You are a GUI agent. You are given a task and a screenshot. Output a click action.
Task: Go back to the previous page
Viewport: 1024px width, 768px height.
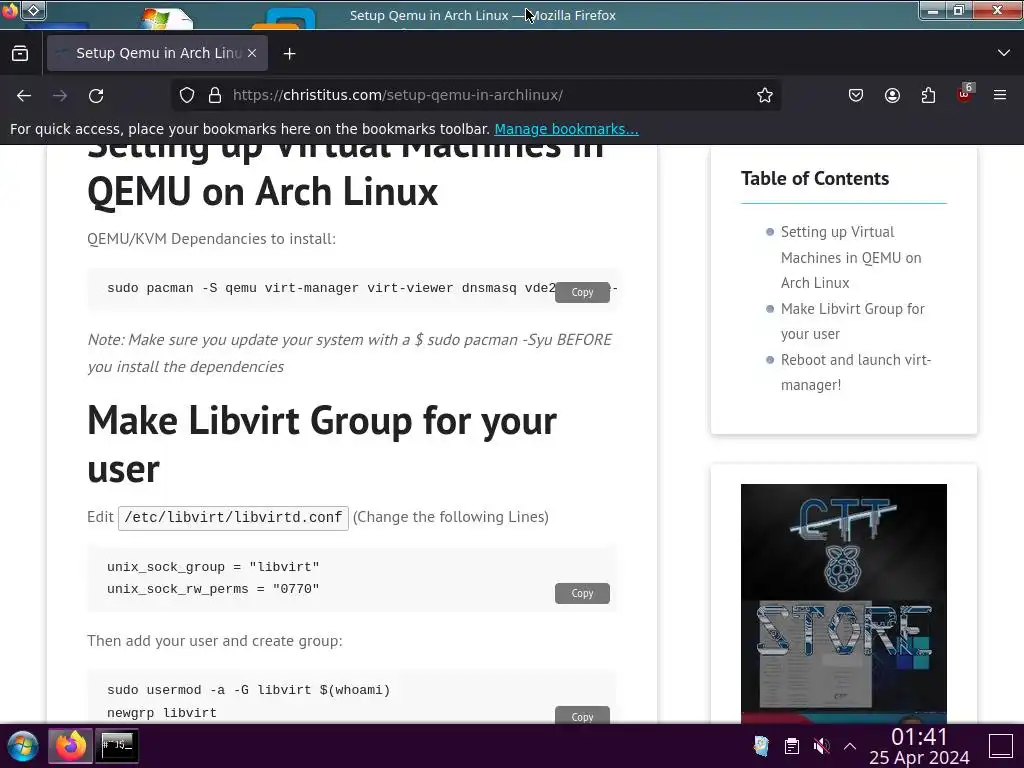pyautogui.click(x=24, y=95)
